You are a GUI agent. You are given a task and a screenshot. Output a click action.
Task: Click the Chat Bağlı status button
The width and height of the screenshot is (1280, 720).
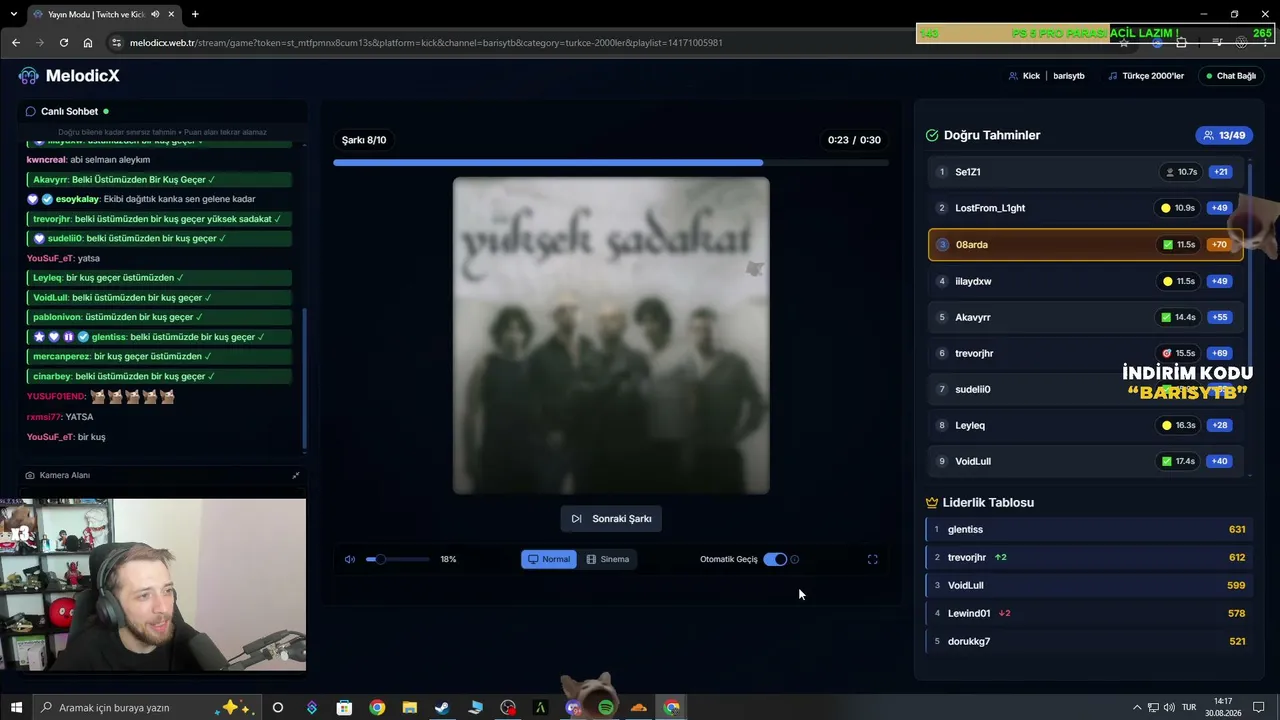(1230, 76)
